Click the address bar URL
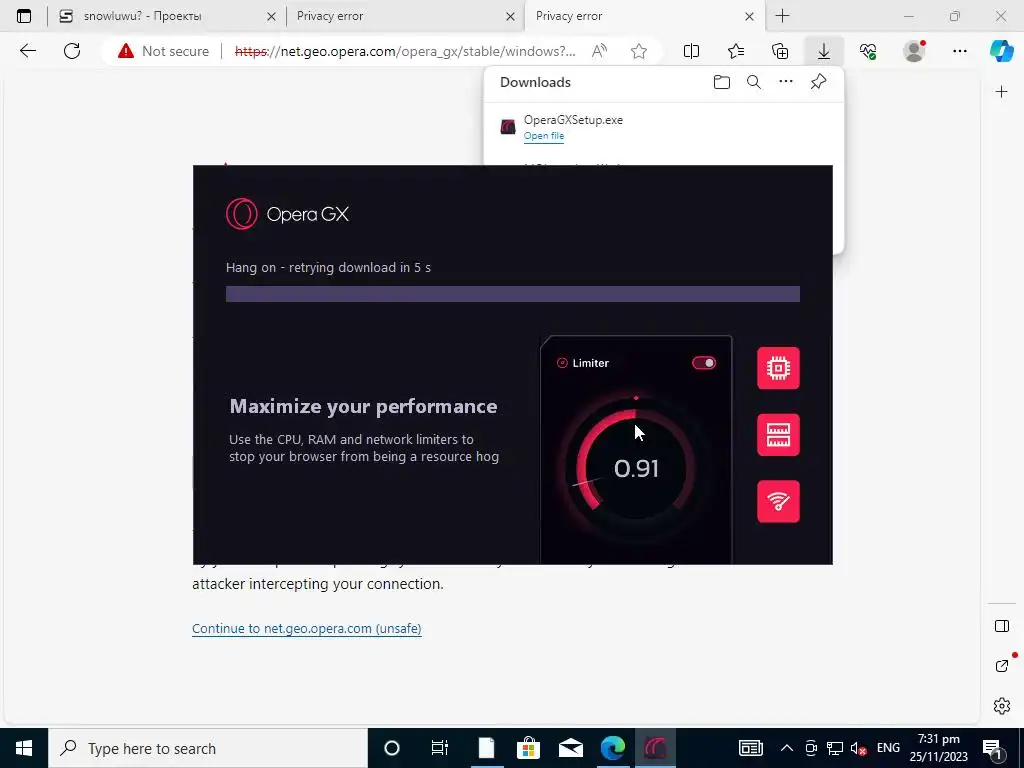This screenshot has height=768, width=1024. click(405, 51)
